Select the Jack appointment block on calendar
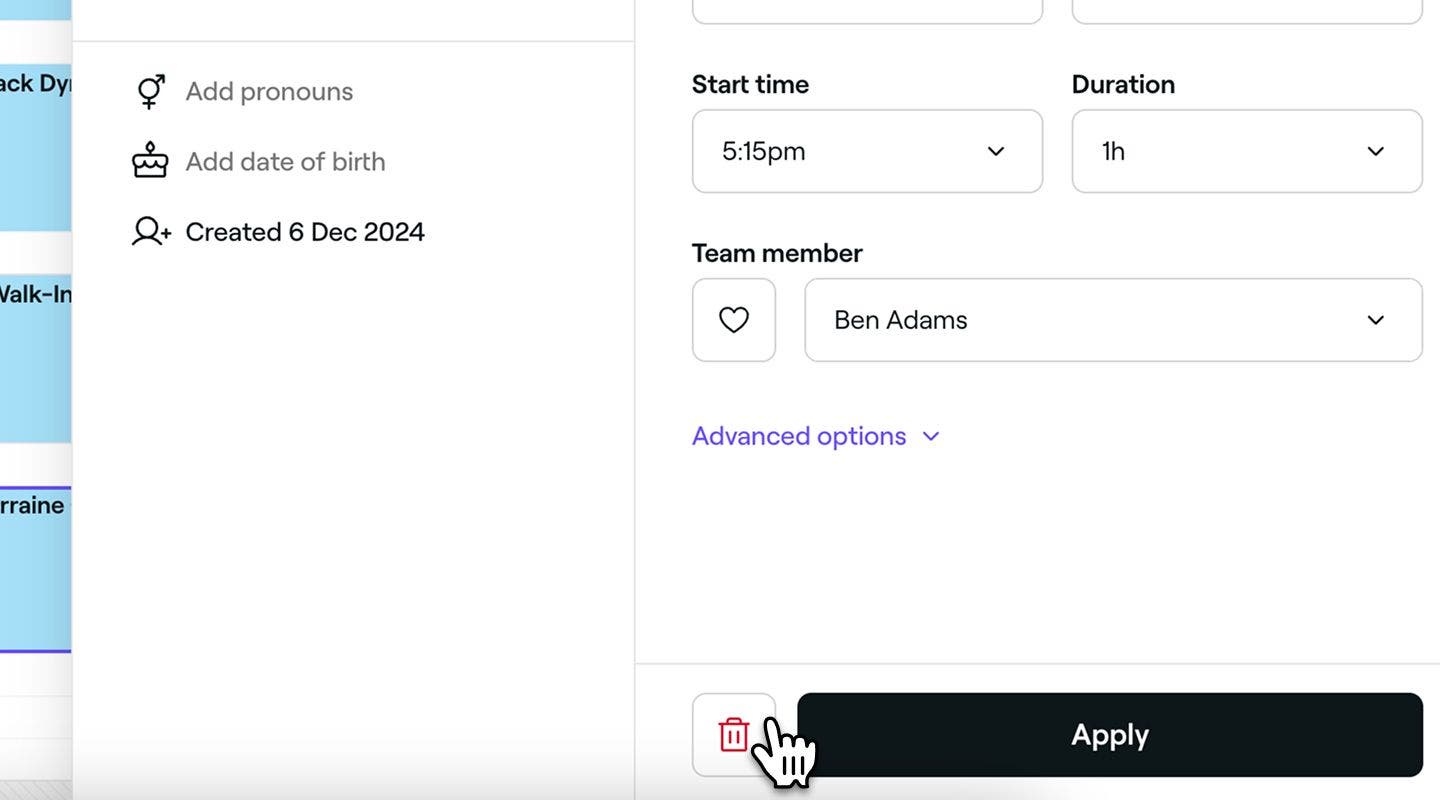The width and height of the screenshot is (1440, 803). (35, 148)
